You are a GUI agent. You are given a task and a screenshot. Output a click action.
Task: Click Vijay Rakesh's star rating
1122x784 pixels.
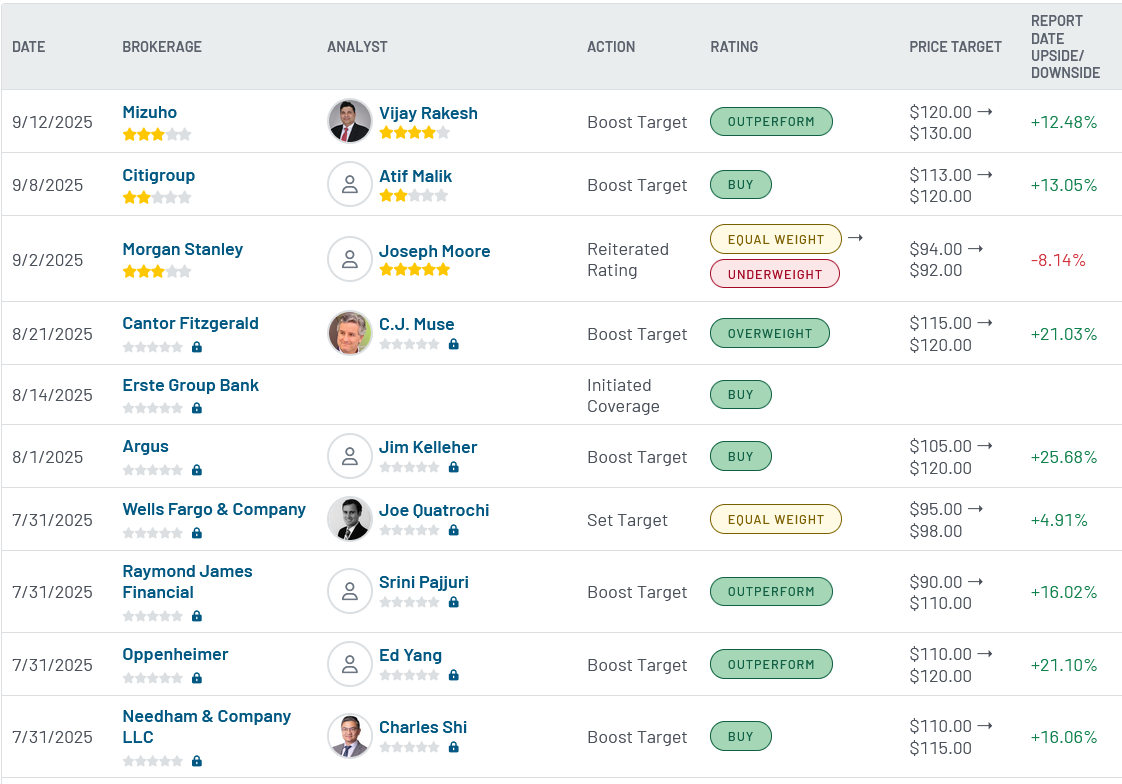pos(414,132)
